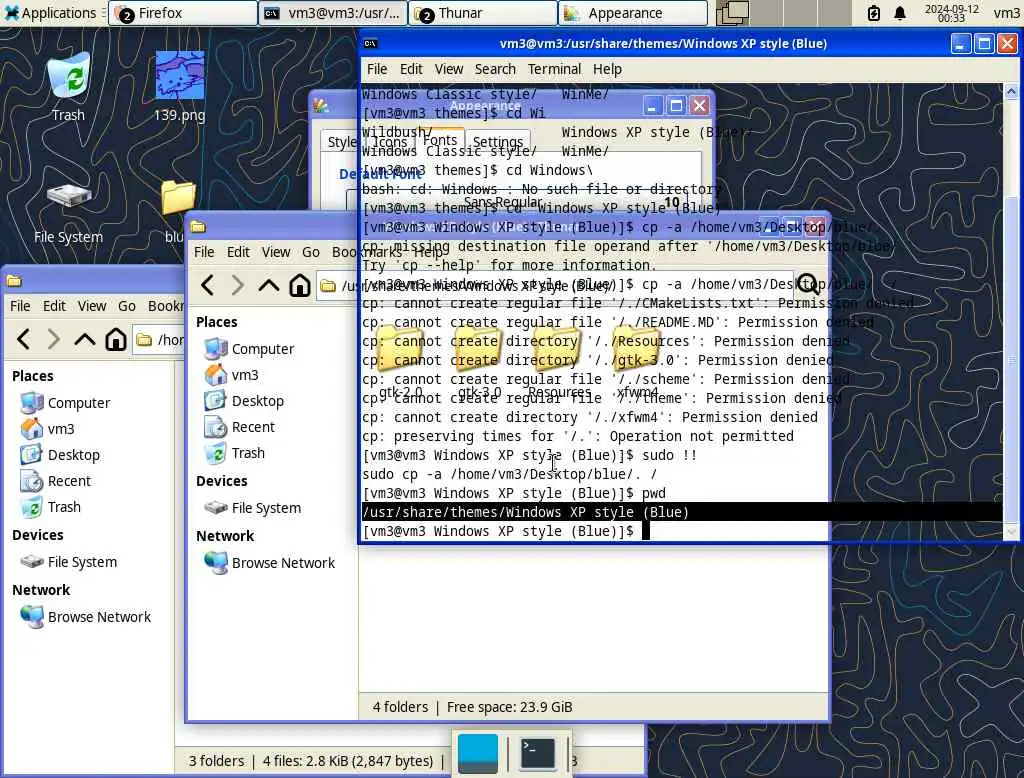The image size is (1024, 778).
Task: Select Browse Network in left Thunar sidebar
Action: coord(86,617)
